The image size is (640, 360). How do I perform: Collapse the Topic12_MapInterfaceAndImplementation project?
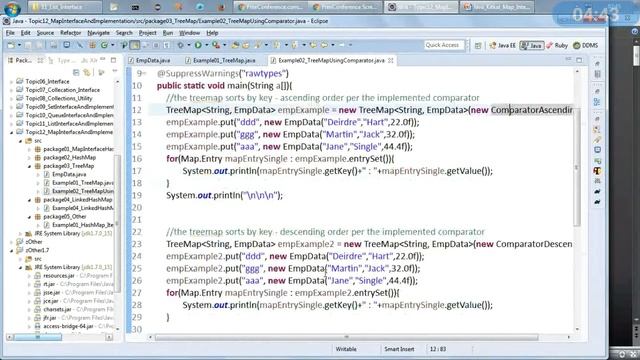[x=11, y=132]
